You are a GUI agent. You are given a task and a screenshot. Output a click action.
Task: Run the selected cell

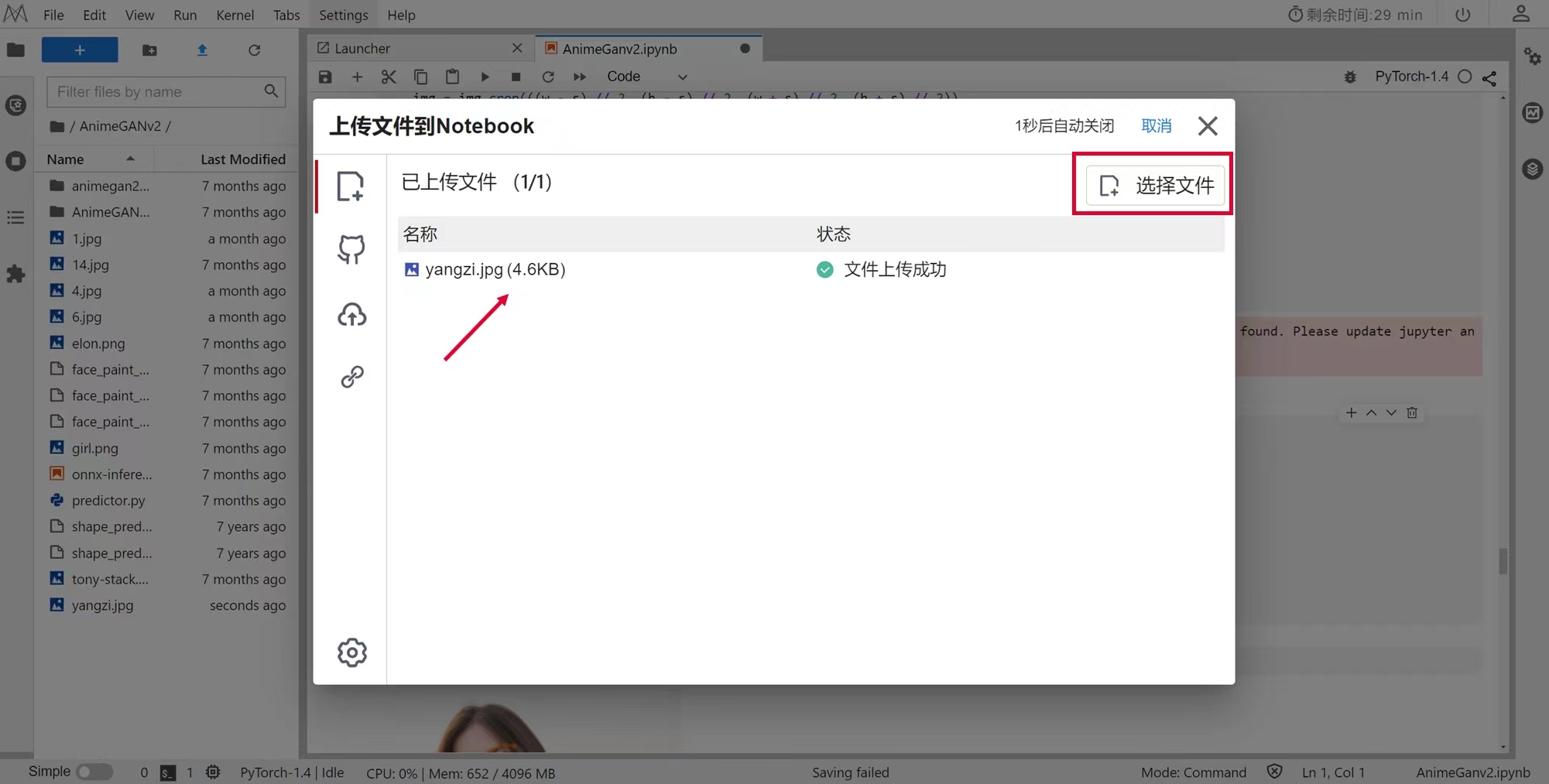click(x=485, y=77)
